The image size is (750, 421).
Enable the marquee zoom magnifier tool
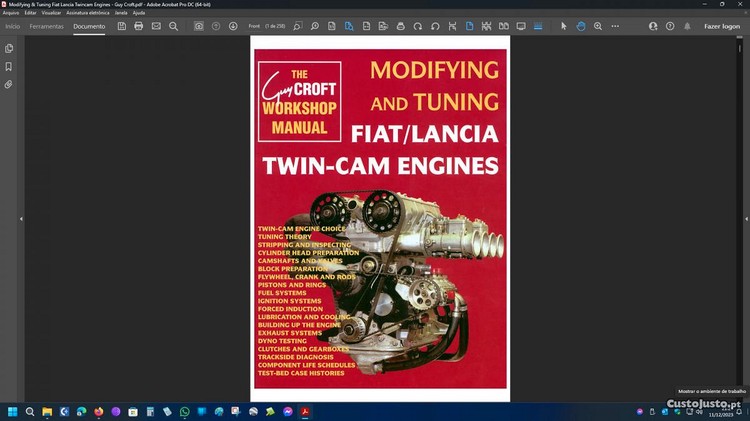point(598,26)
